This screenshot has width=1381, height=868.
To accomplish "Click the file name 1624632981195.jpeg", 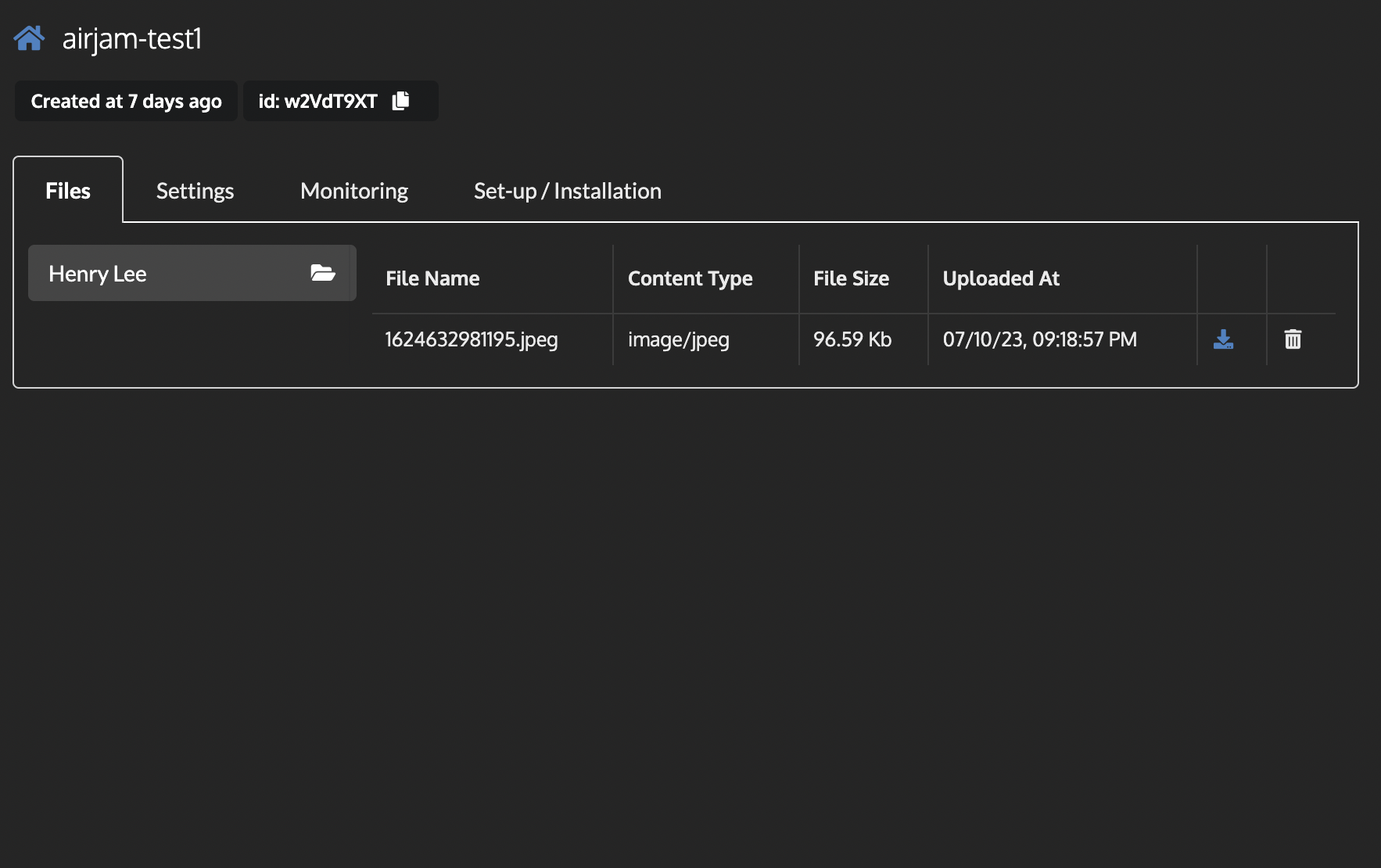I will coord(471,339).
